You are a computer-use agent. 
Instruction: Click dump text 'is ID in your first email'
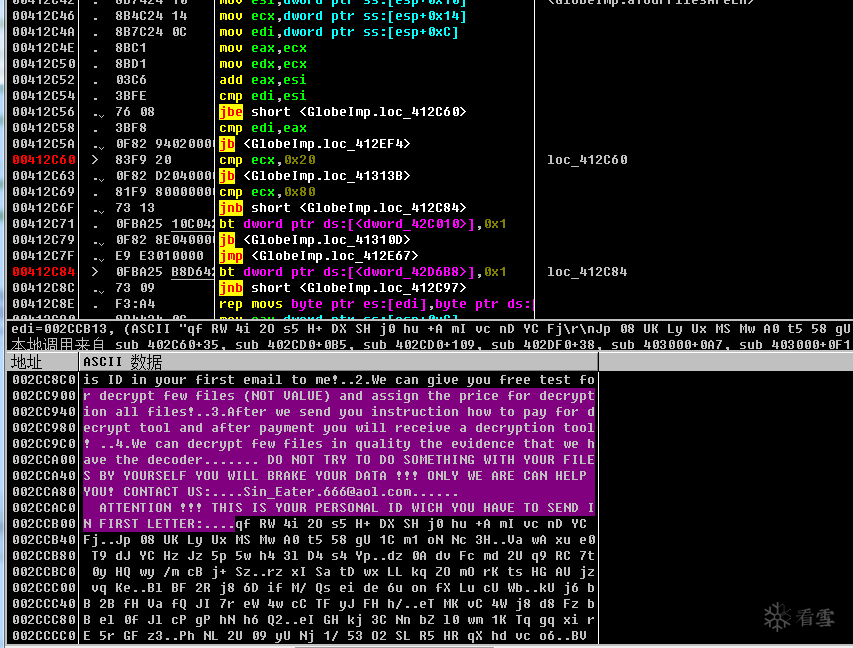pyautogui.click(x=183, y=380)
